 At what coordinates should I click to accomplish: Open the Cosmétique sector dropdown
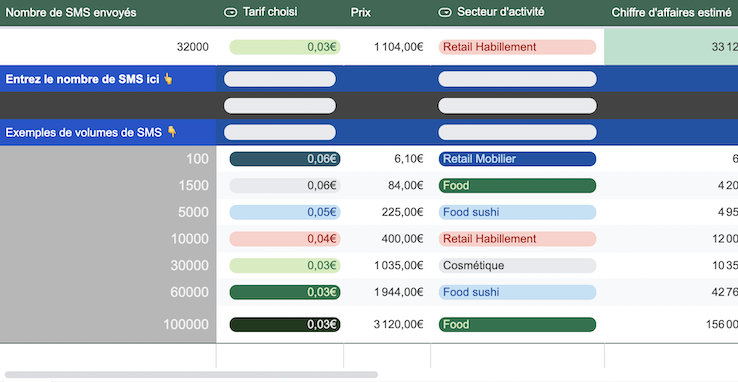click(517, 266)
